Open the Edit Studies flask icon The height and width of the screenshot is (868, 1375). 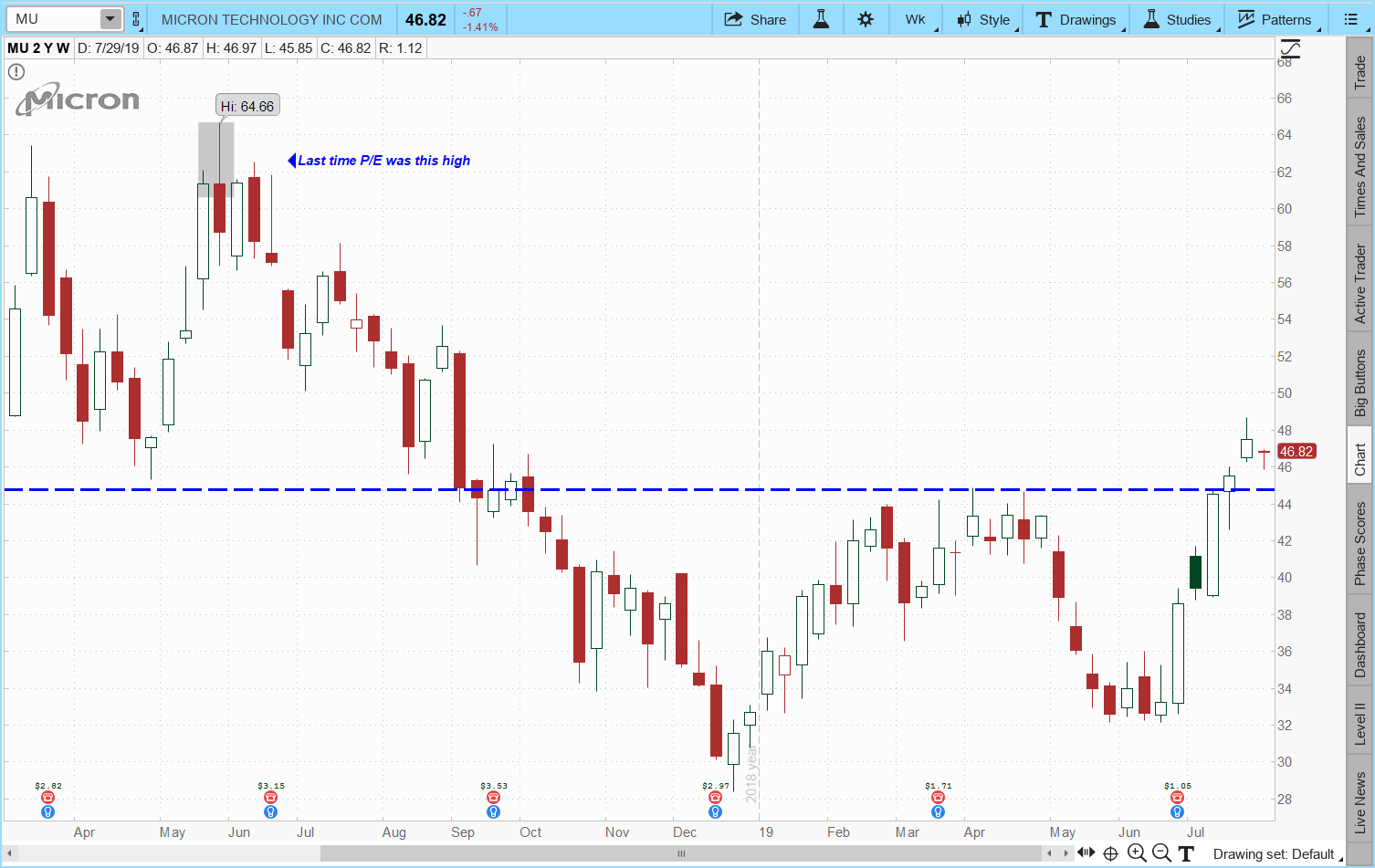coord(821,19)
